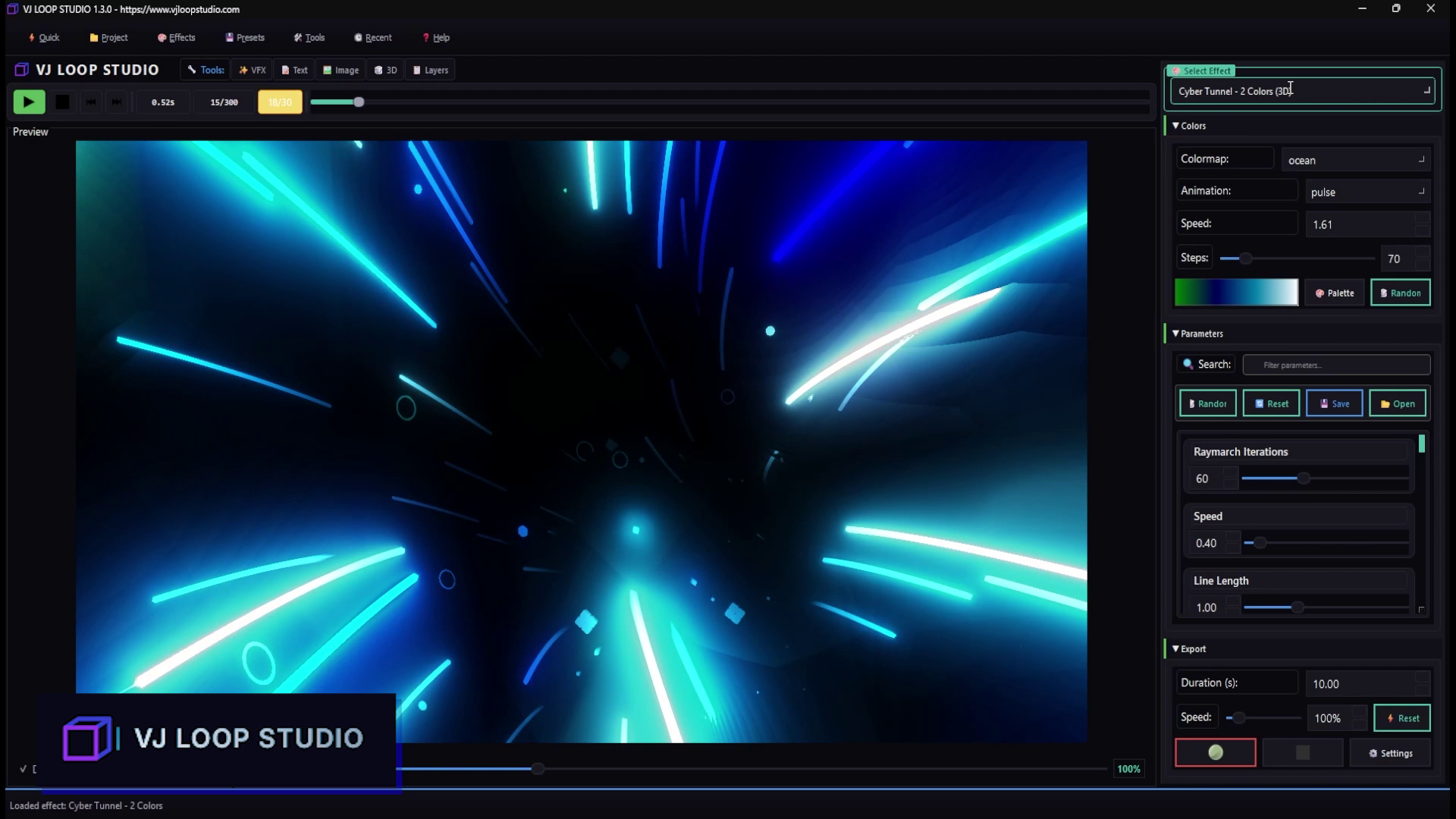Skip to the previous frame
The image size is (1456, 819).
(90, 102)
